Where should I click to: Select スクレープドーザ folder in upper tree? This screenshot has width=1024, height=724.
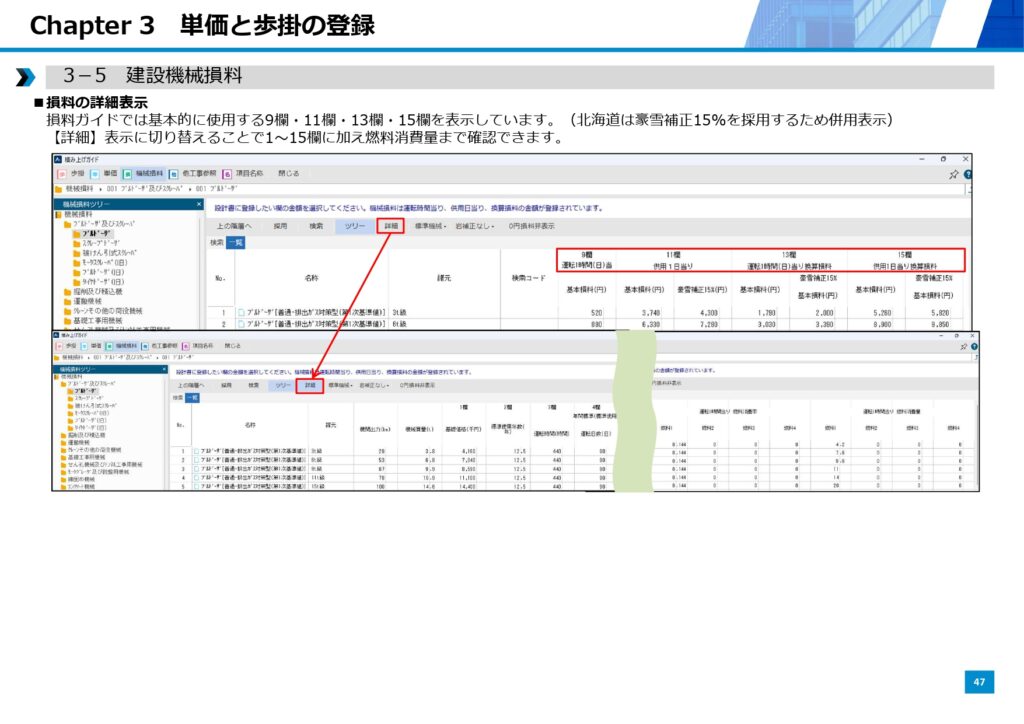100,242
